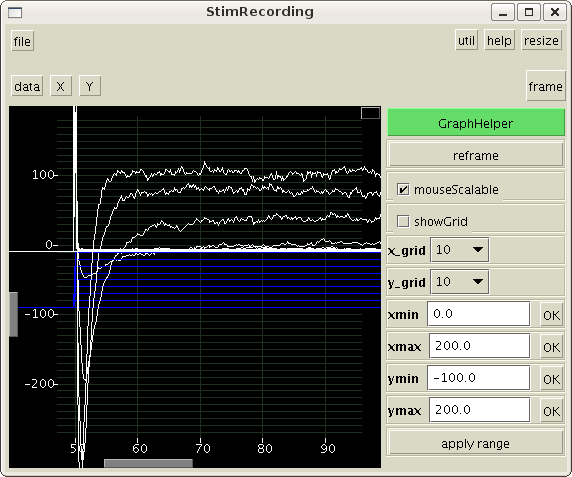Click the X axis button
The height and width of the screenshot is (477, 572).
pos(61,86)
